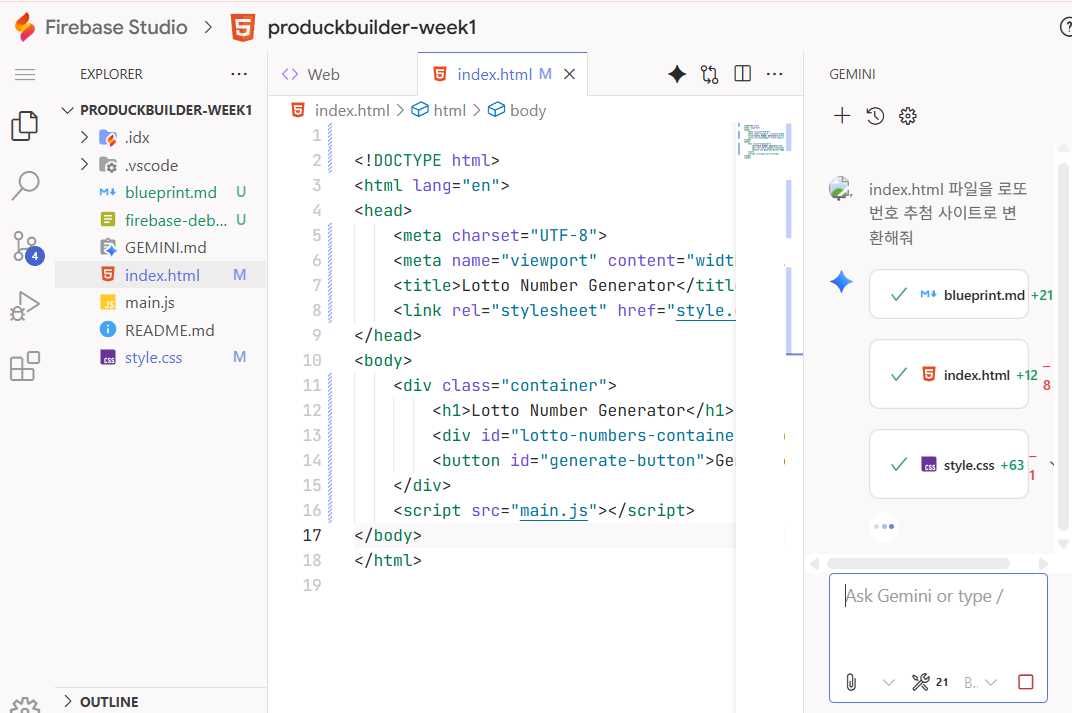The image size is (1072, 713).
Task: Split the editor to the right
Action: point(742,74)
